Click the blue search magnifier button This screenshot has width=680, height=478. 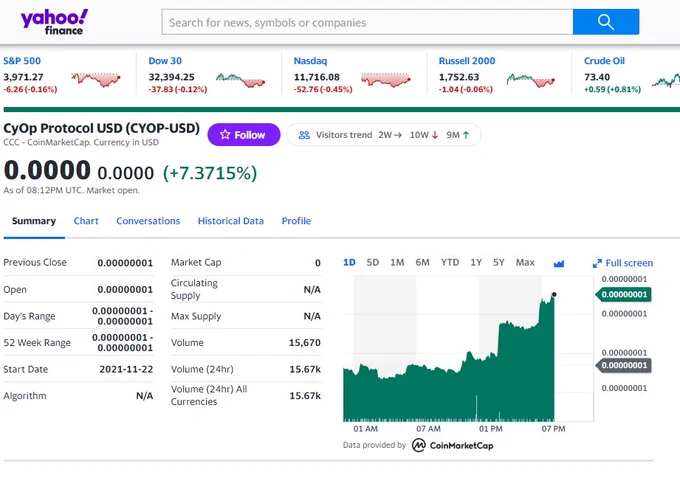coord(605,22)
